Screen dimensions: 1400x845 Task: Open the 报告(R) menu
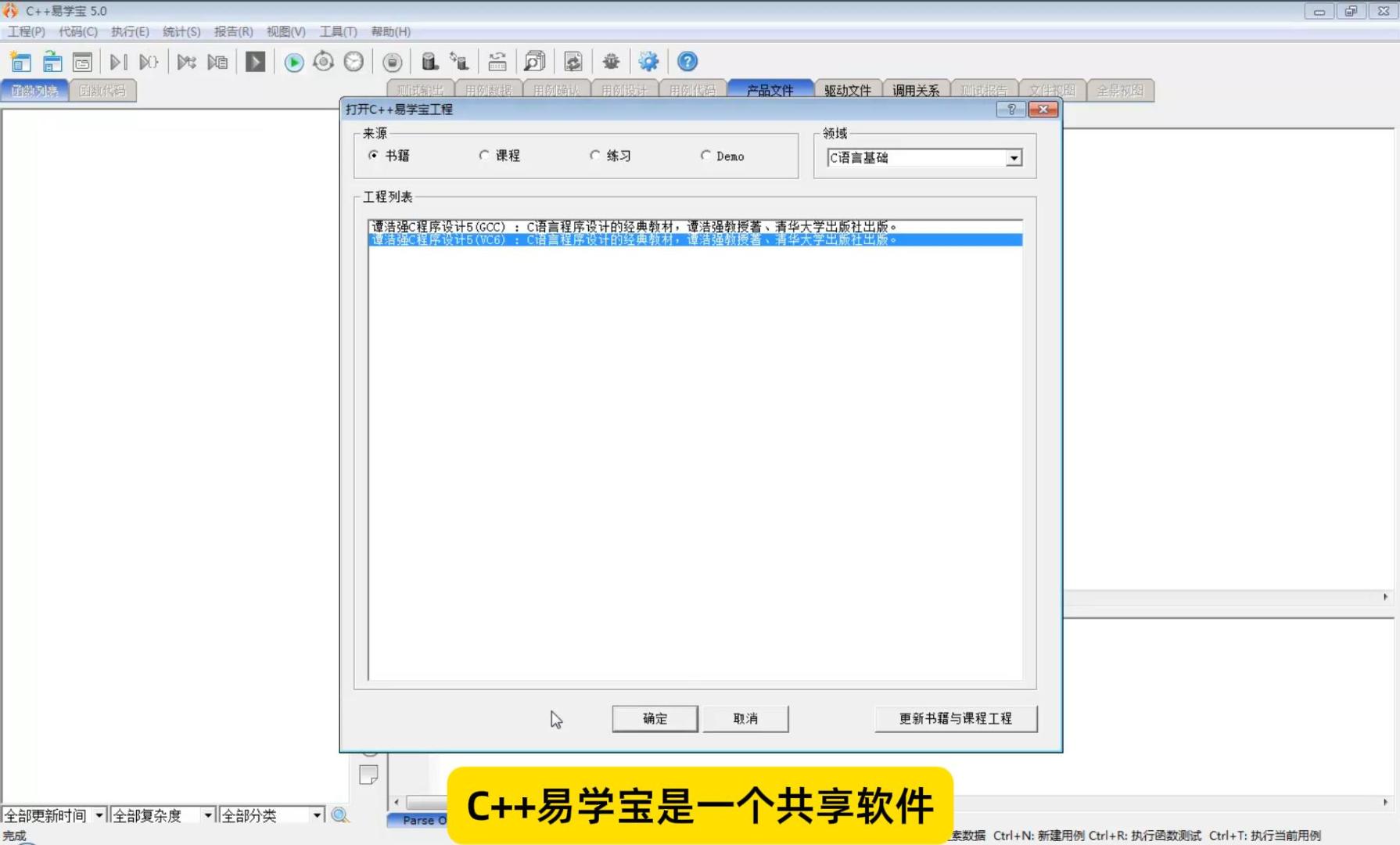pyautogui.click(x=233, y=31)
